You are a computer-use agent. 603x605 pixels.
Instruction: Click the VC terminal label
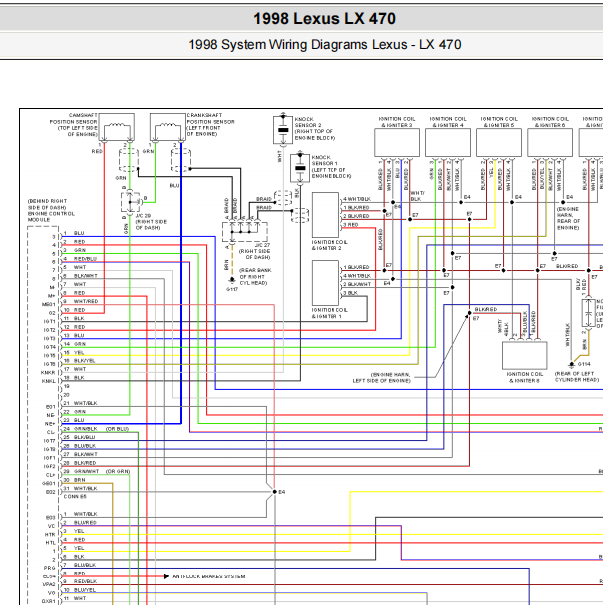click(x=51, y=526)
